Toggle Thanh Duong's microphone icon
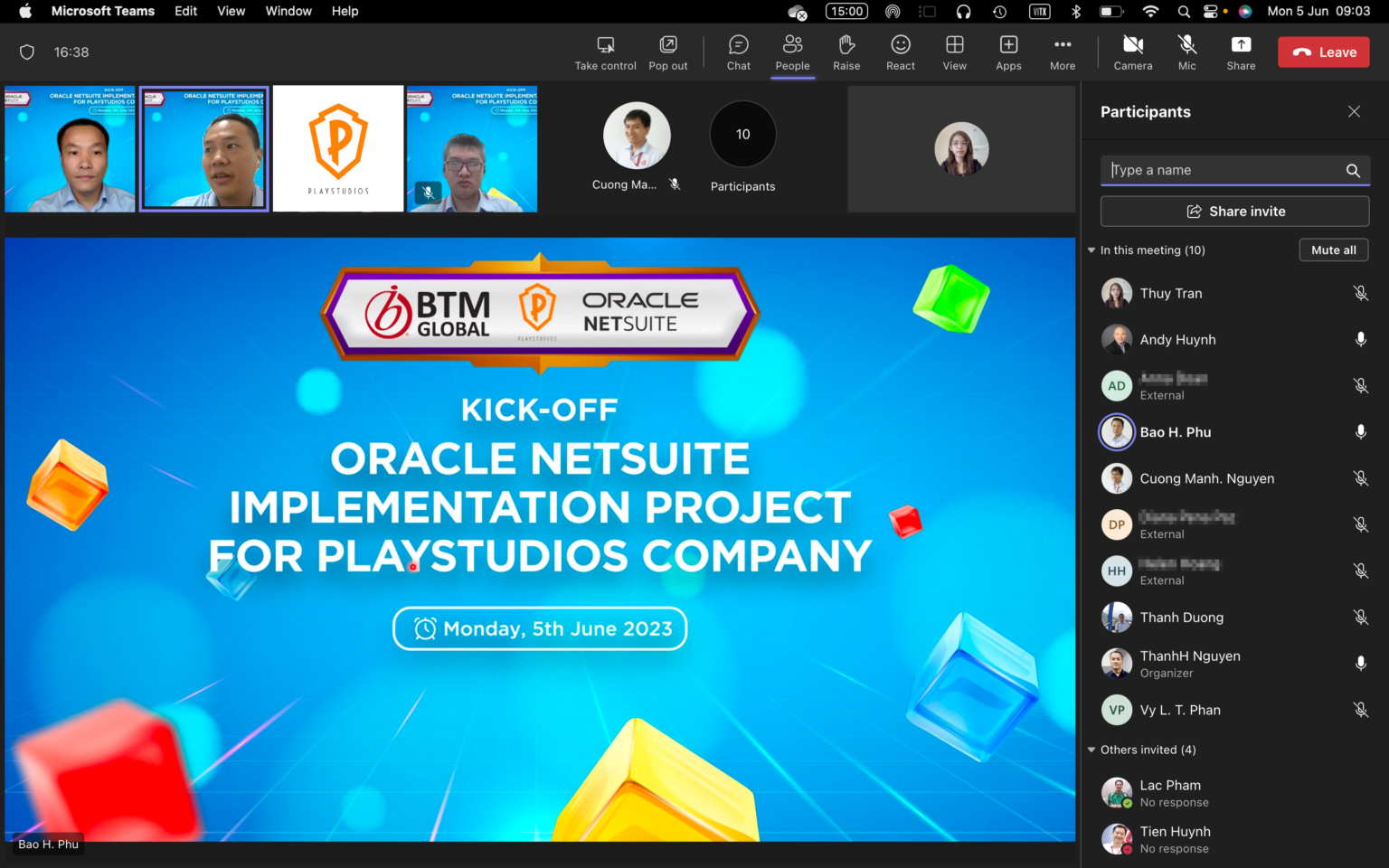This screenshot has height=868, width=1389. (1360, 618)
